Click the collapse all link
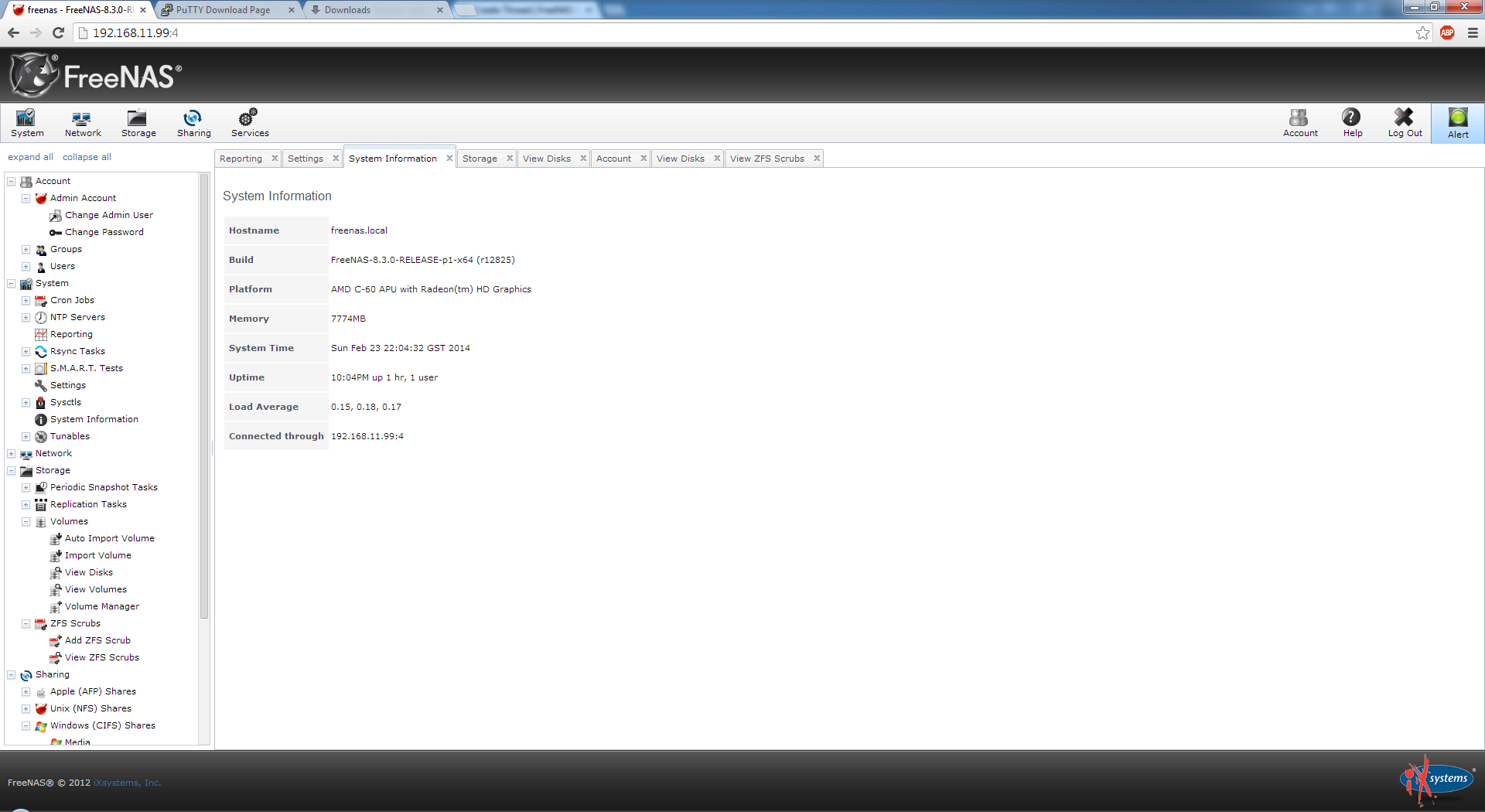This screenshot has height=812, width=1485. point(87,157)
